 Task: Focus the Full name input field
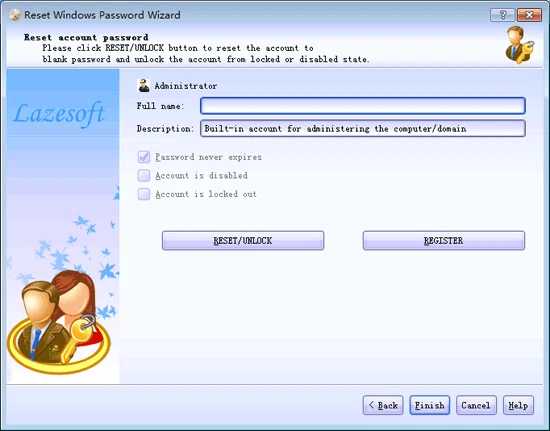363,106
